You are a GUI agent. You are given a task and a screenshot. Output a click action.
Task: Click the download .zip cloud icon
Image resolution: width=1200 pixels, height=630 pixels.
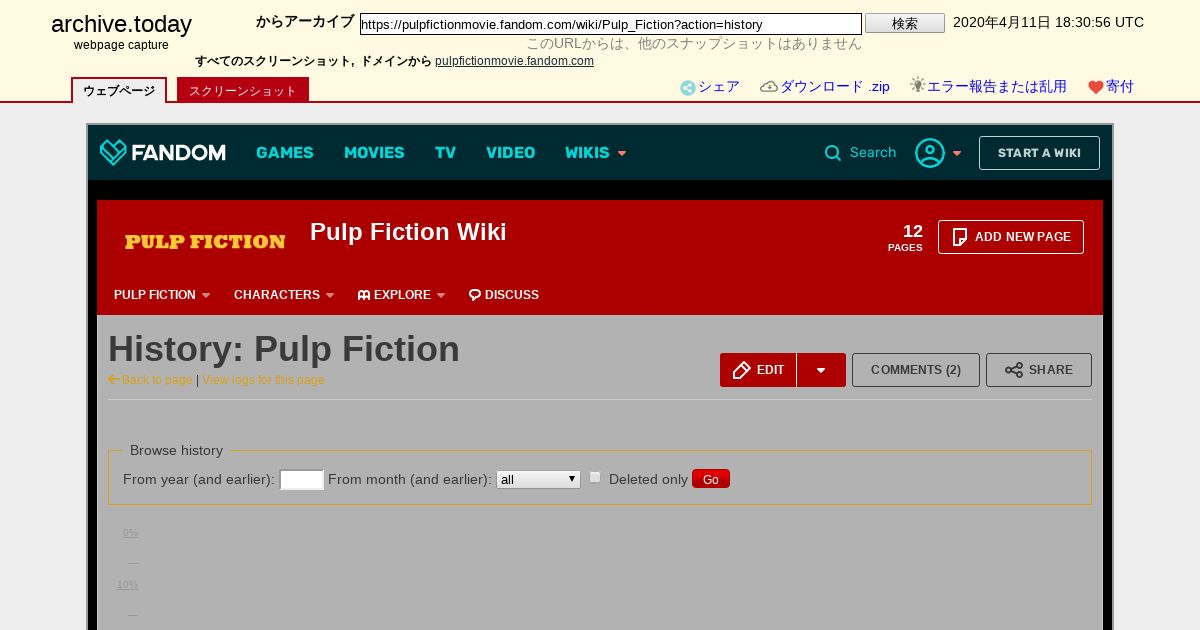click(769, 87)
